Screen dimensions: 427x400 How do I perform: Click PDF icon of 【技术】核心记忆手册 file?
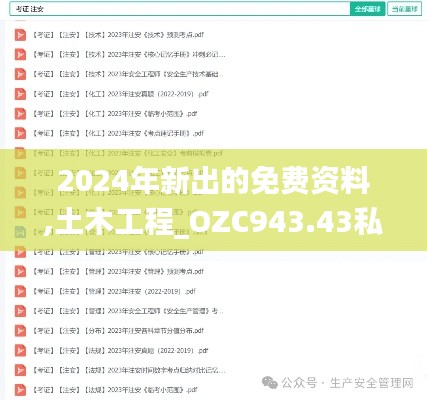pos(20,54)
